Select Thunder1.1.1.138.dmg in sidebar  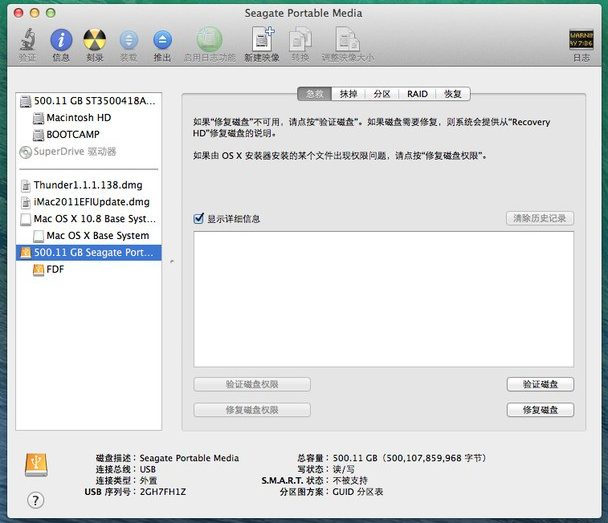pos(89,185)
